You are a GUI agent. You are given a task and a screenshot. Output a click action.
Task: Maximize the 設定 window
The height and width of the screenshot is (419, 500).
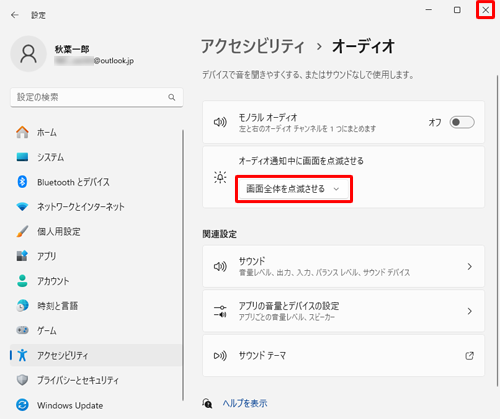coord(457,10)
